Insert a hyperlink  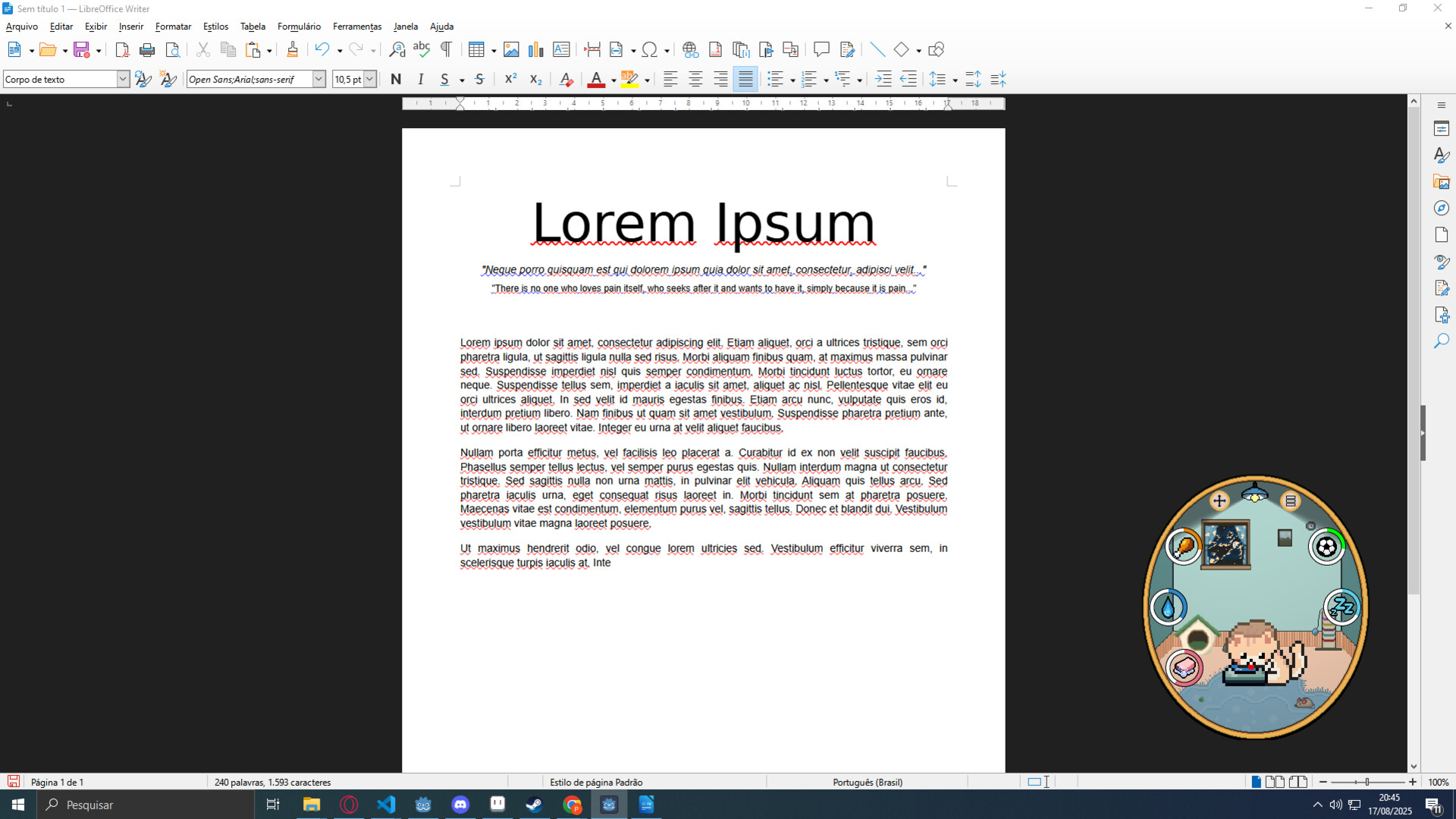[689, 49]
